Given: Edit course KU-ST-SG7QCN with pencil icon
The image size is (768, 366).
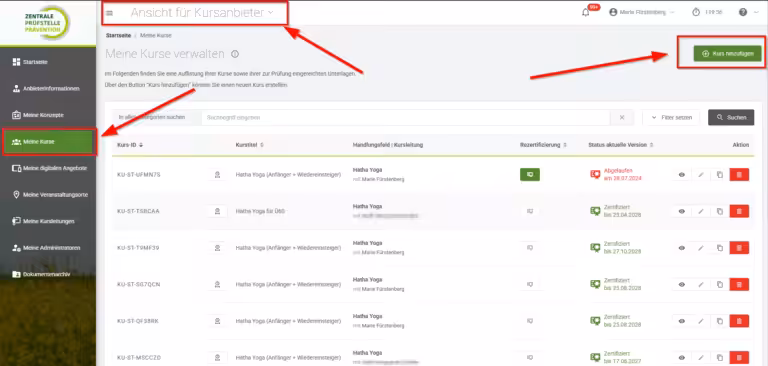Looking at the screenshot, I should click(700, 284).
